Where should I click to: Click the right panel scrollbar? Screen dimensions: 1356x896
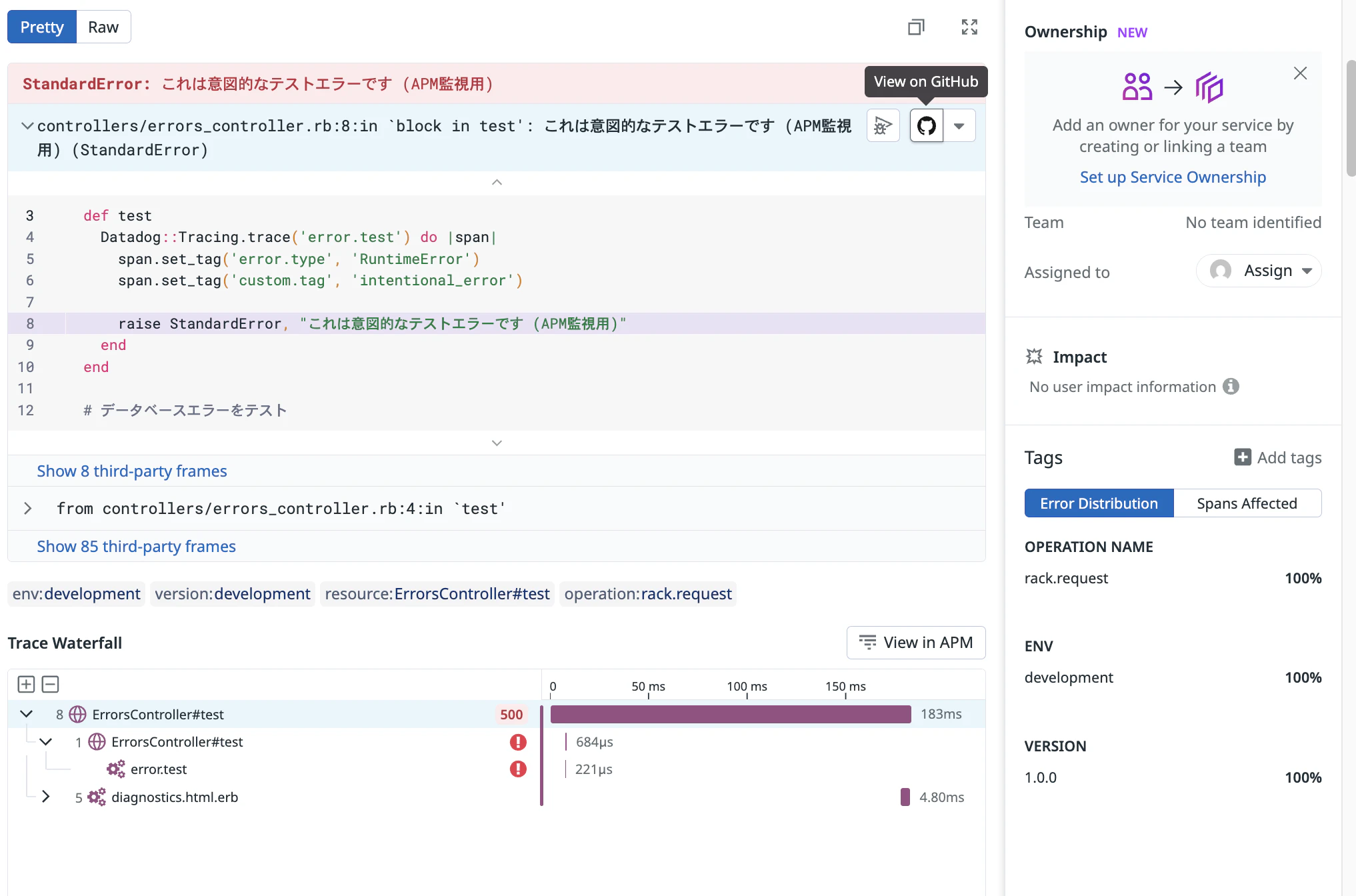pyautogui.click(x=1351, y=118)
